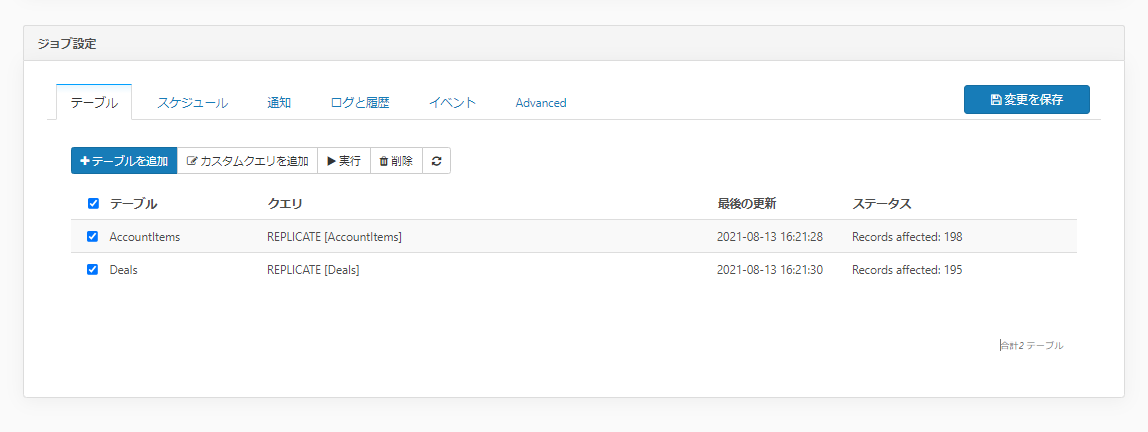The width and height of the screenshot is (1148, 432).
Task: Save changes with 変更を保存 button
Action: (1026, 100)
